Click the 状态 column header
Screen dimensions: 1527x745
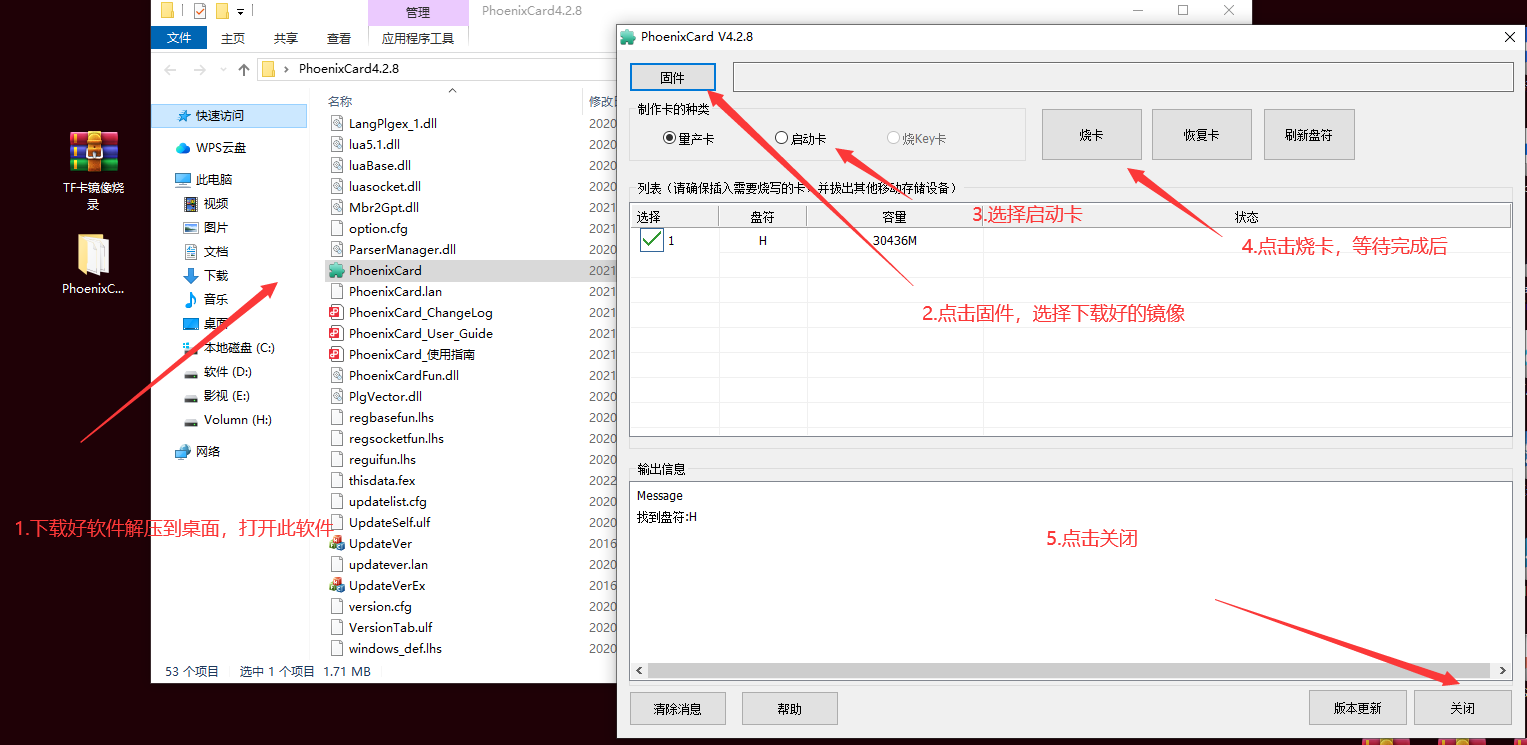click(1246, 217)
